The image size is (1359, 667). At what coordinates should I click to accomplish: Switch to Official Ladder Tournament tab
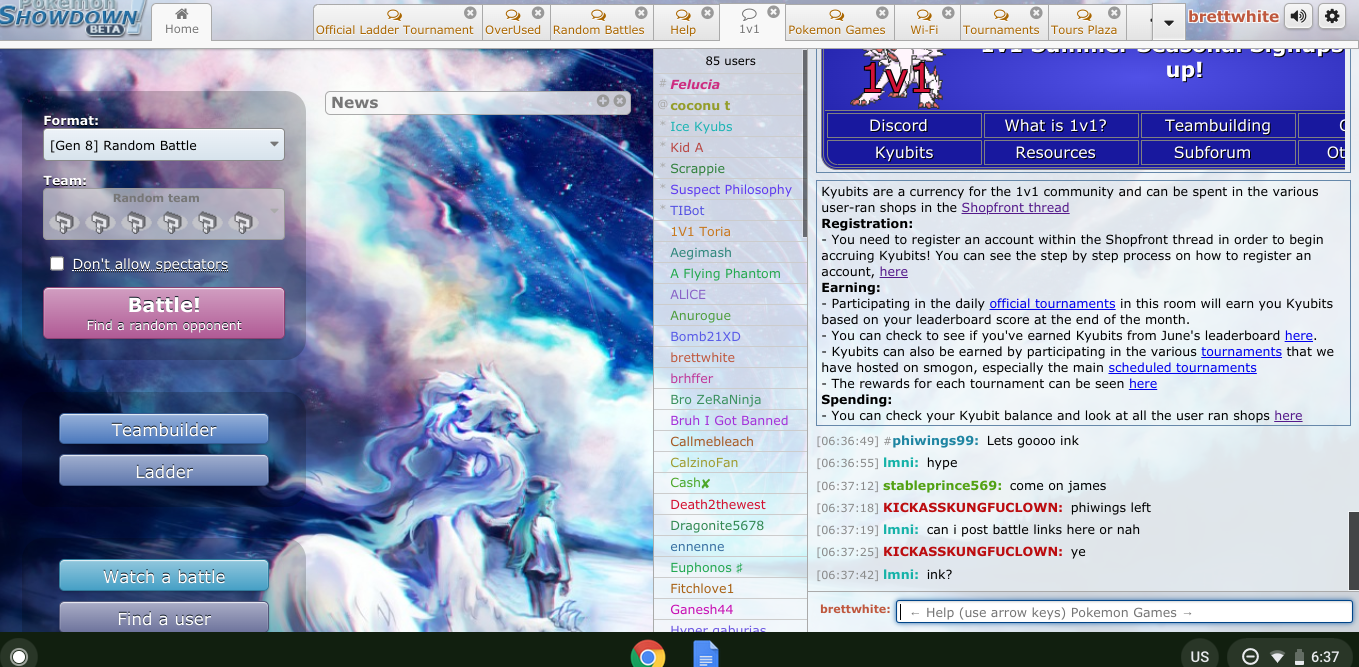pos(394,22)
